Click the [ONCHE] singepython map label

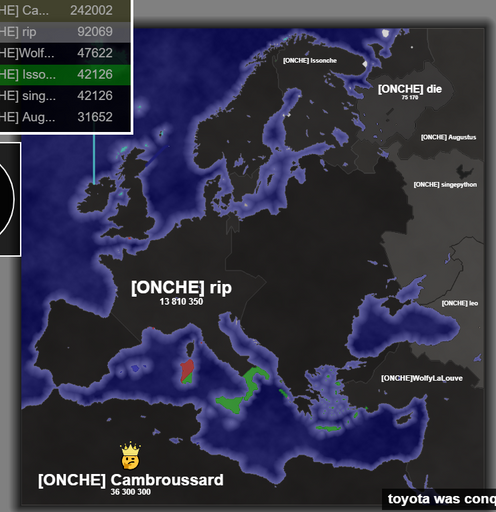[445, 185]
